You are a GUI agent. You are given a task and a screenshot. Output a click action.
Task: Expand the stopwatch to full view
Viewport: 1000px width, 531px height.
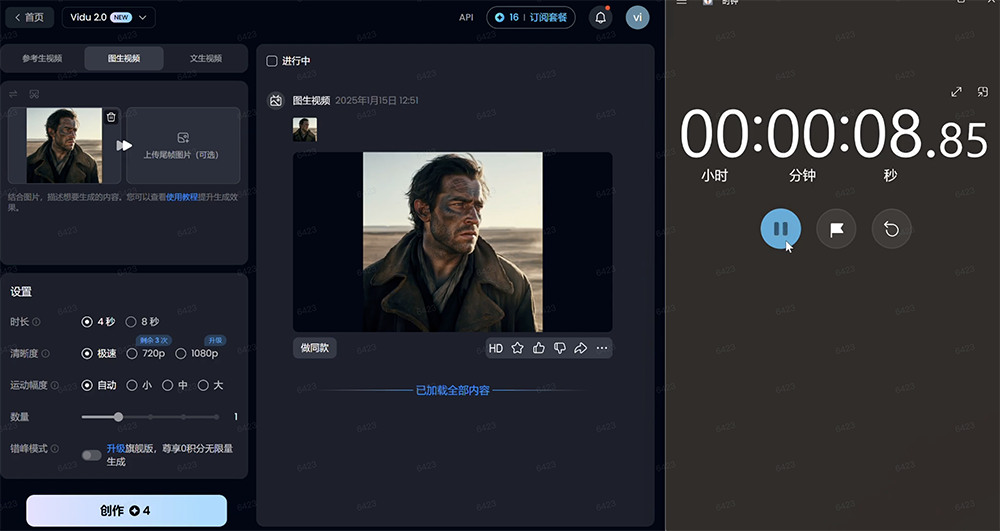pyautogui.click(x=956, y=92)
